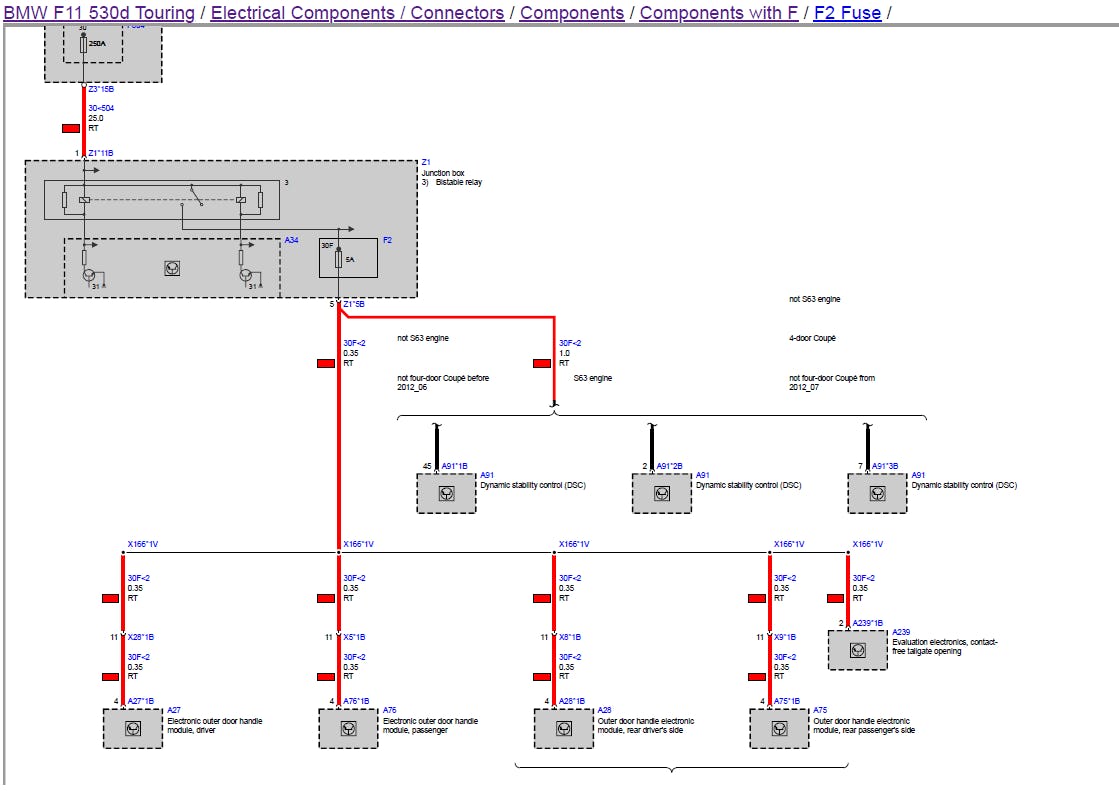Click the Z1*5B connector label below fuse

[x=354, y=304]
